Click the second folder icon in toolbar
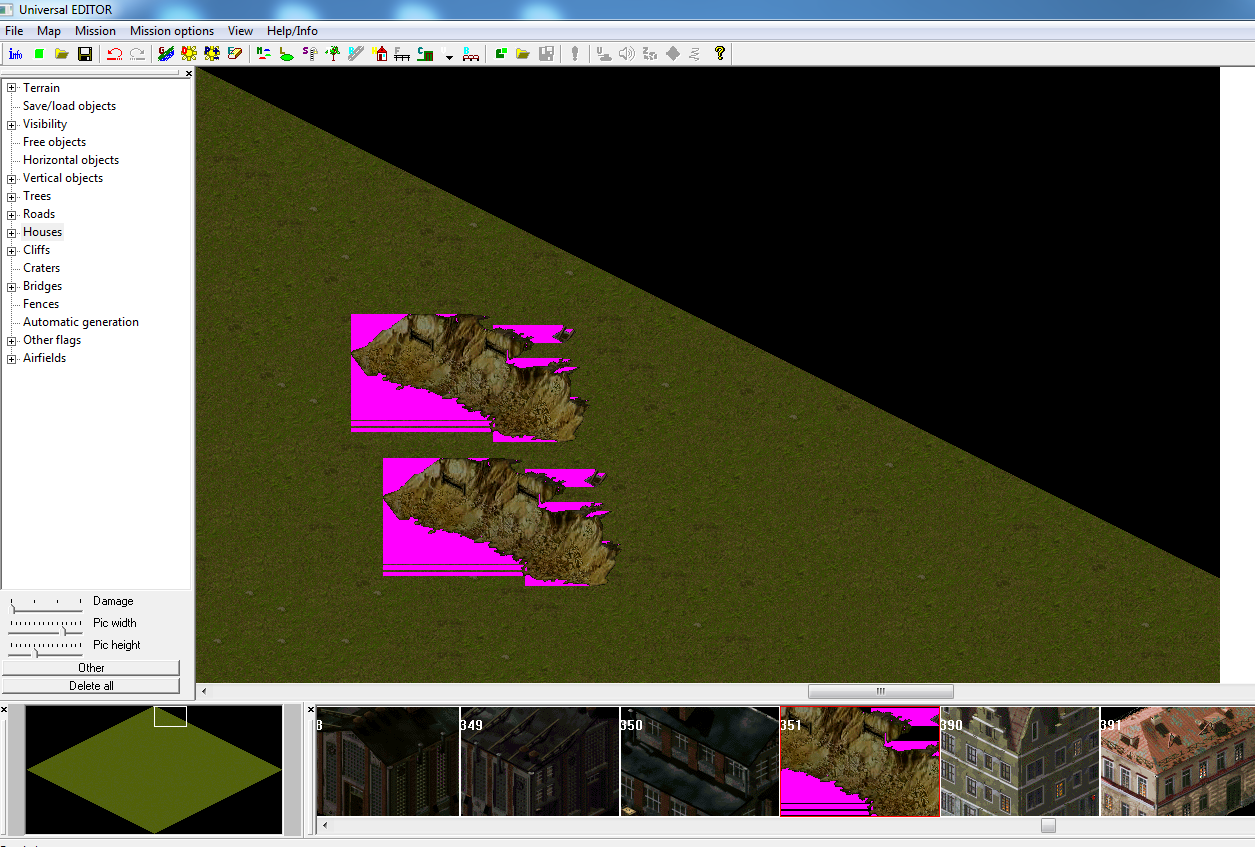The width and height of the screenshot is (1255, 847). [523, 54]
